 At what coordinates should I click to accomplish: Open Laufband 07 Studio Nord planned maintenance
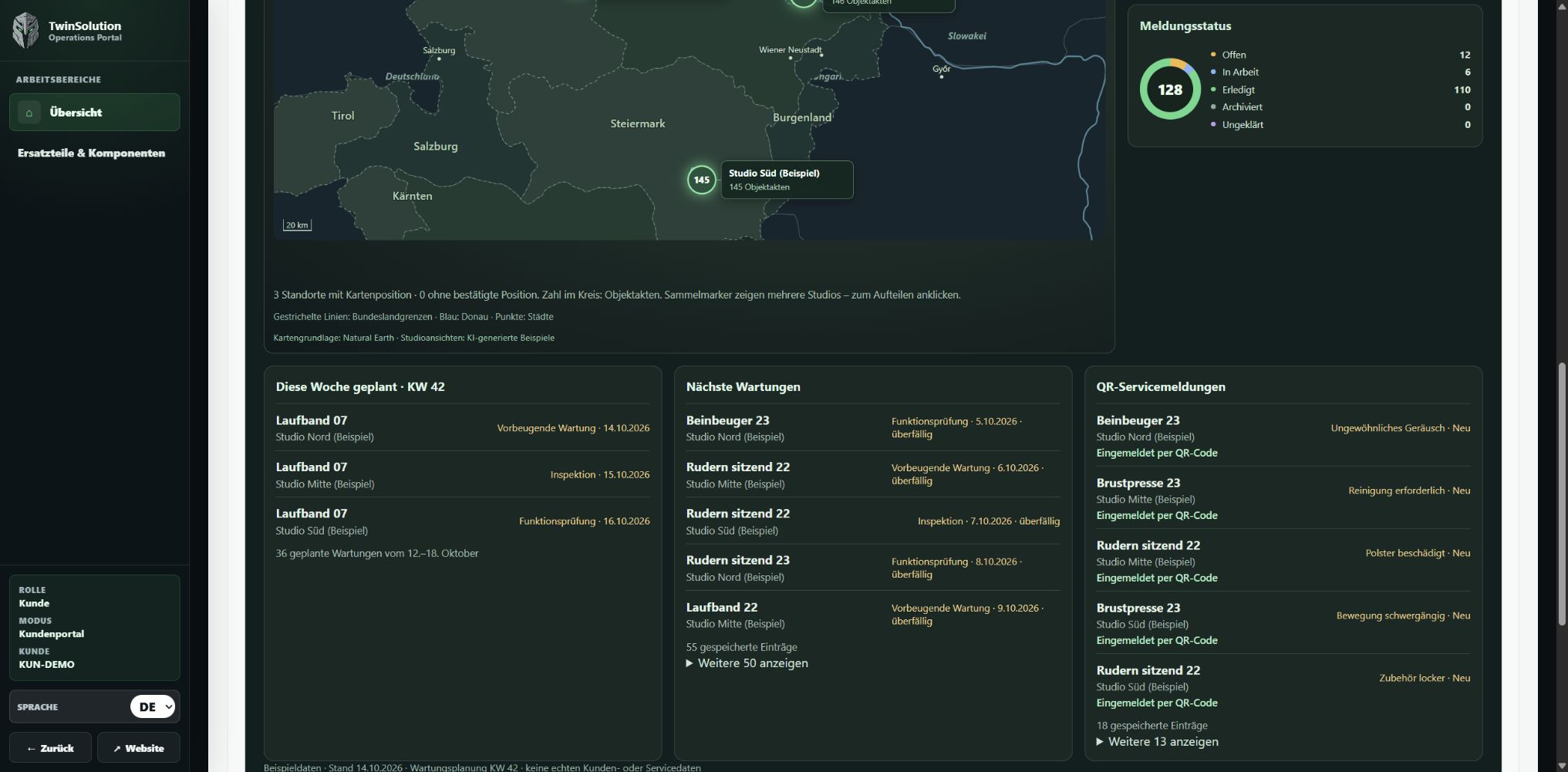(463, 428)
